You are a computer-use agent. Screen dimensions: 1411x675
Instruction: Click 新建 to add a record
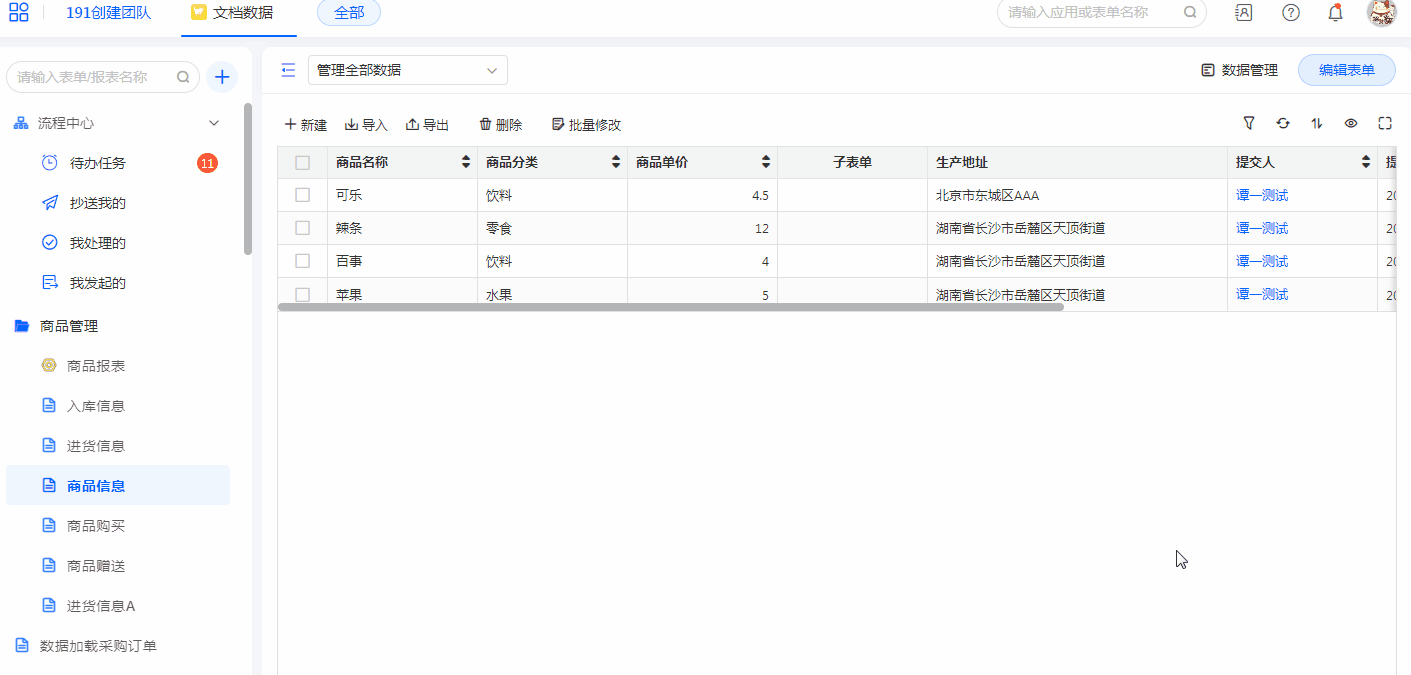306,125
